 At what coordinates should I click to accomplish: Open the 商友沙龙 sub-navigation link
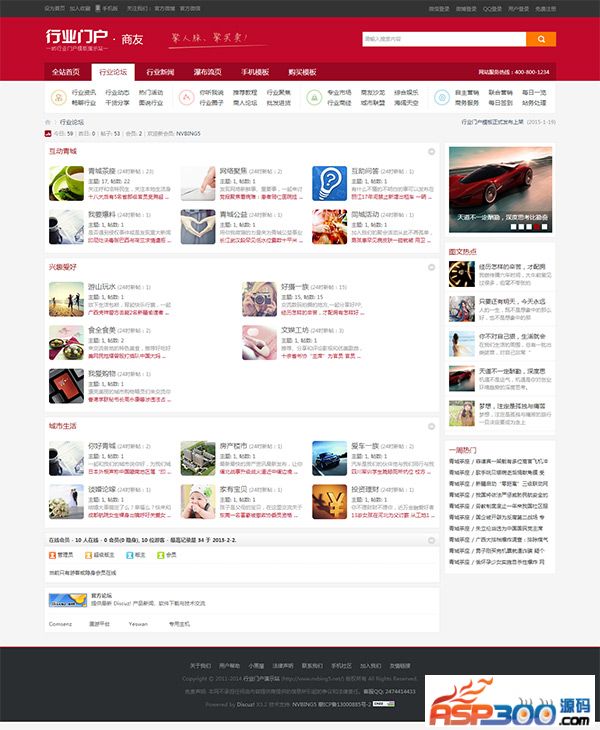(372, 93)
